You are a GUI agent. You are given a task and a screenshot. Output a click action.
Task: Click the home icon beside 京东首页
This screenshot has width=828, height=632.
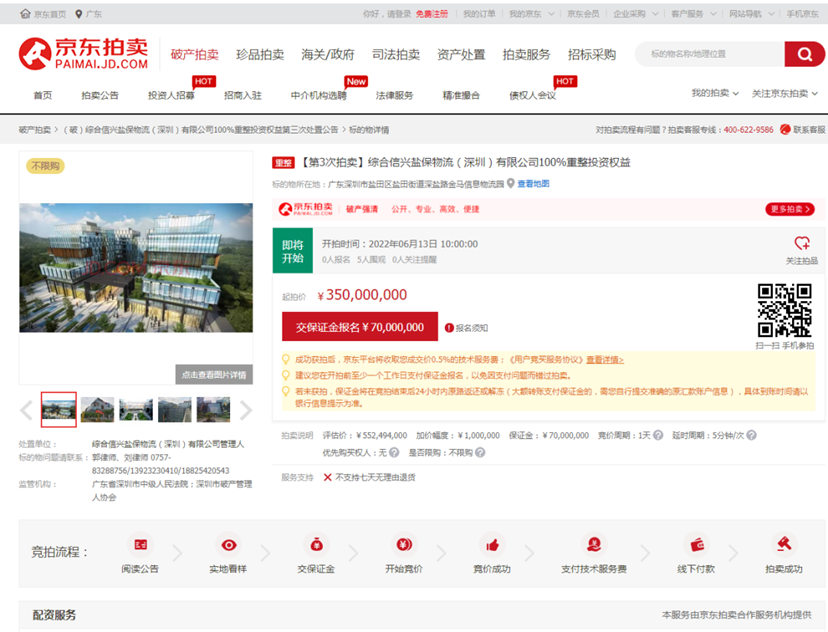pos(25,14)
